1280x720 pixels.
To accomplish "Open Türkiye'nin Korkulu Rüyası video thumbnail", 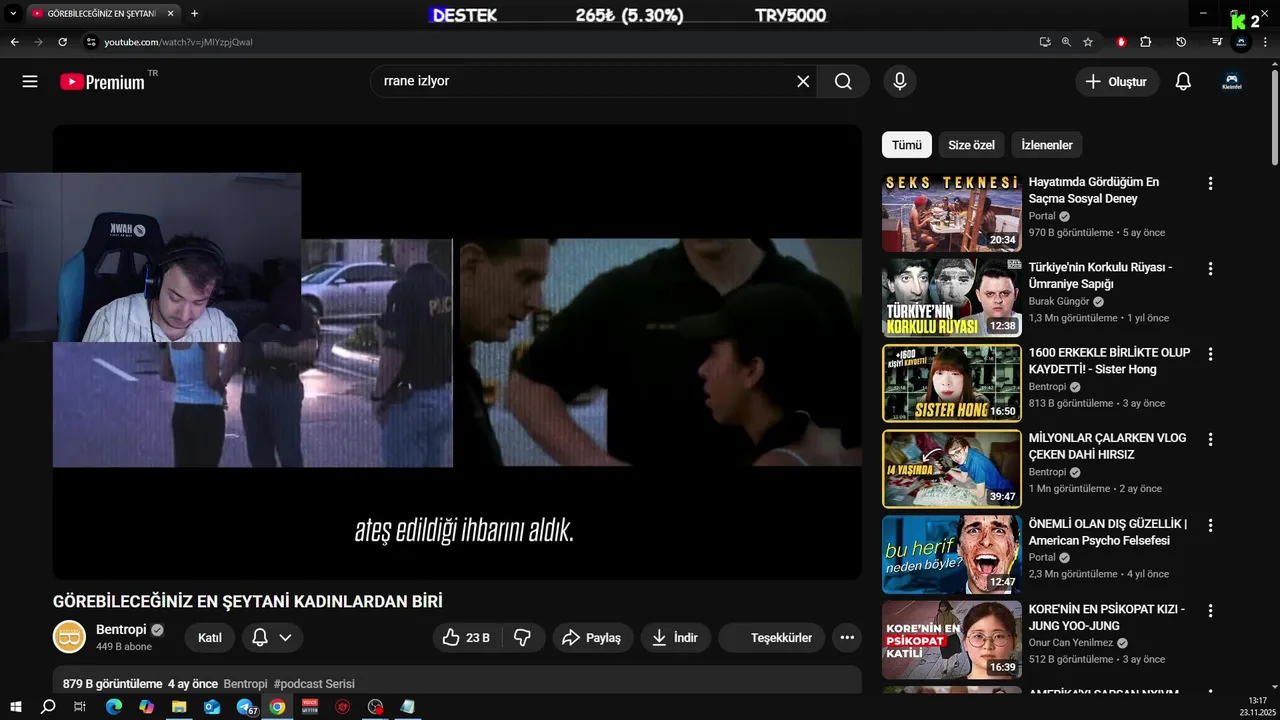I will [x=952, y=297].
